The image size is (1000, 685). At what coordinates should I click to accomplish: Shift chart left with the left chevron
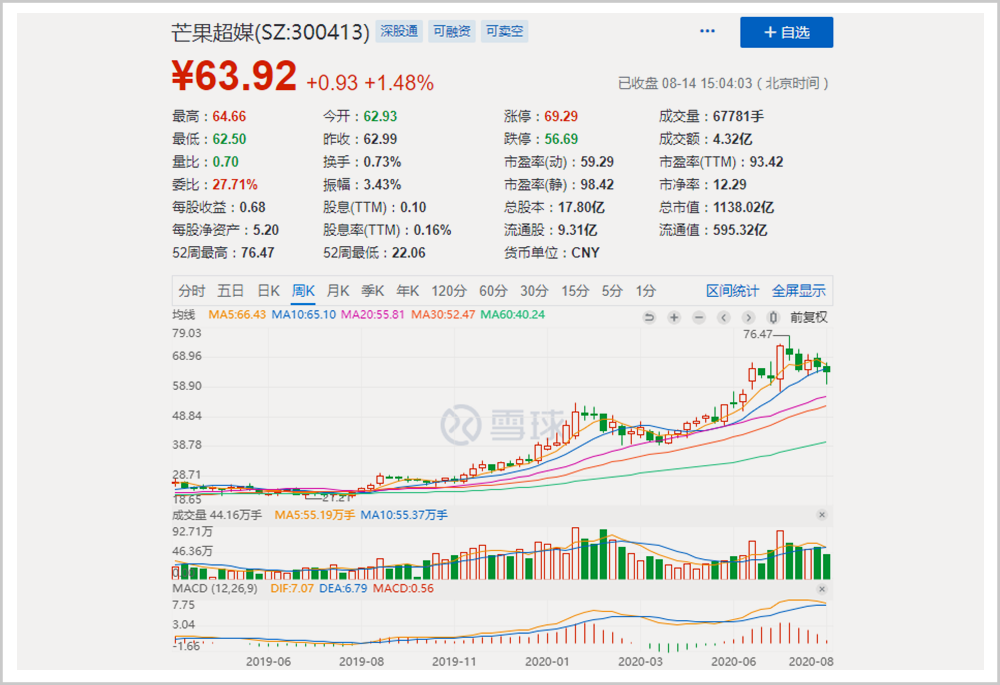pos(723,317)
